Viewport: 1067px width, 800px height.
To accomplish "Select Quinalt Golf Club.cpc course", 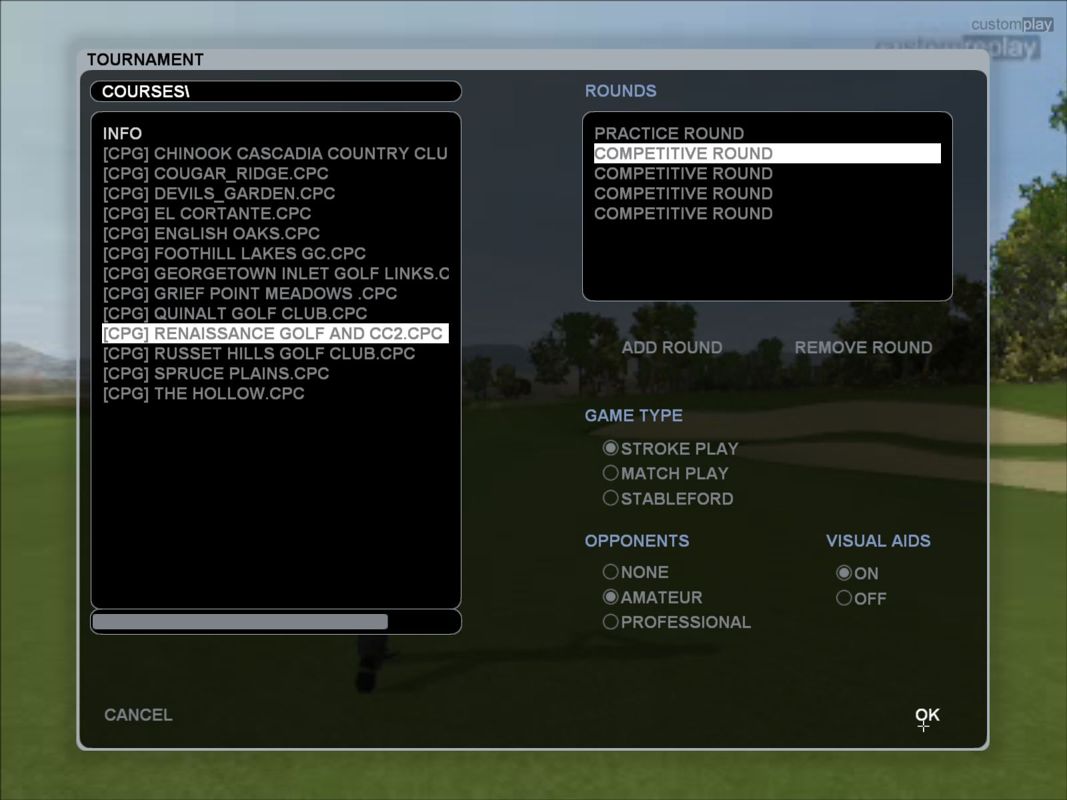I will tap(234, 314).
